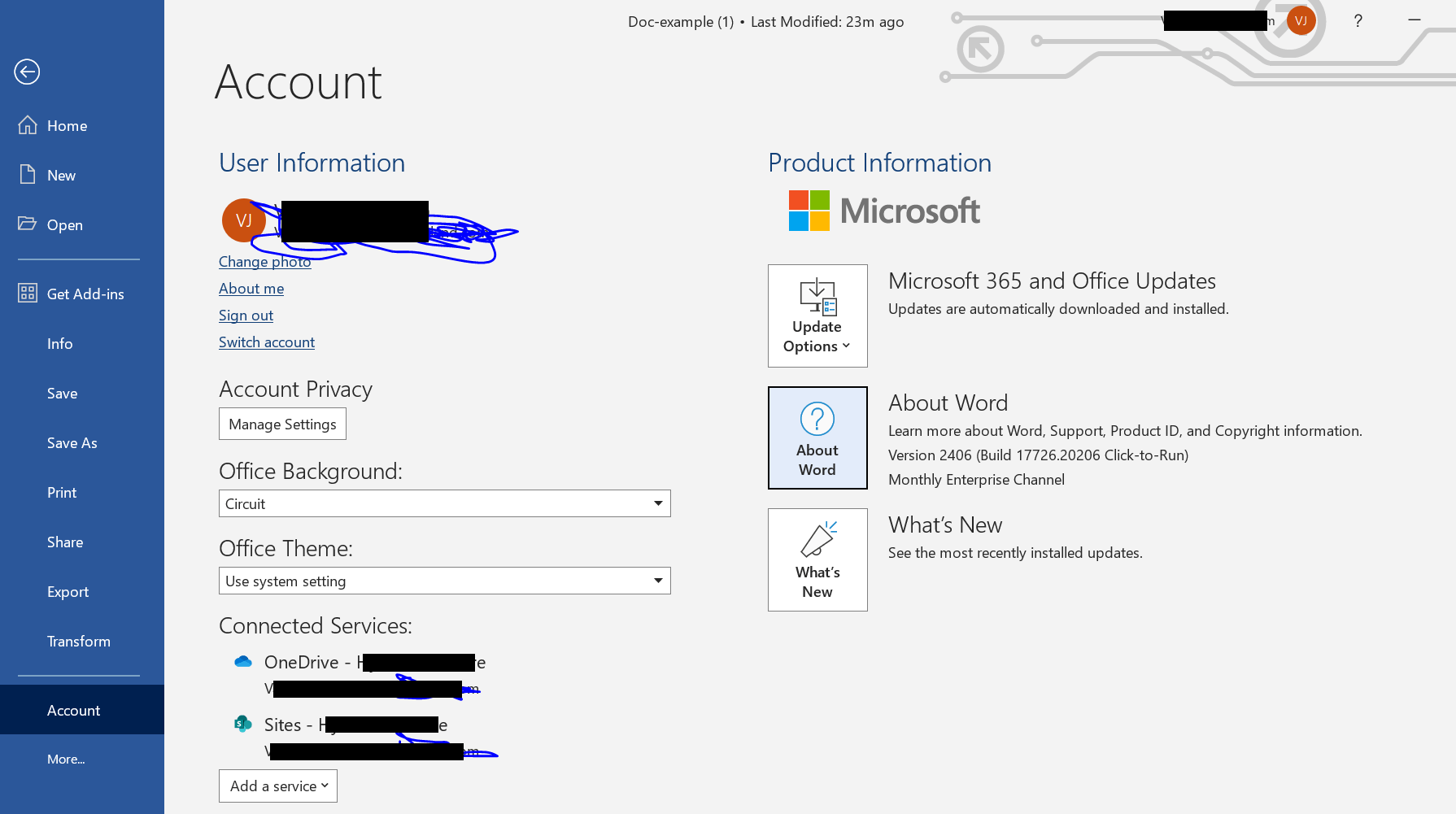
Task: Click the OneDrive cloud icon
Action: pyautogui.click(x=243, y=662)
